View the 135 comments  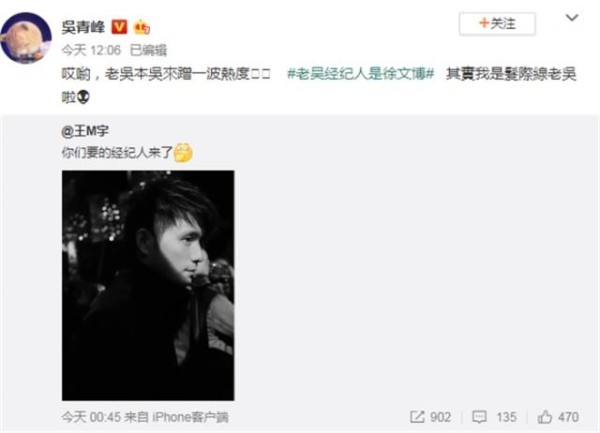coord(506,417)
